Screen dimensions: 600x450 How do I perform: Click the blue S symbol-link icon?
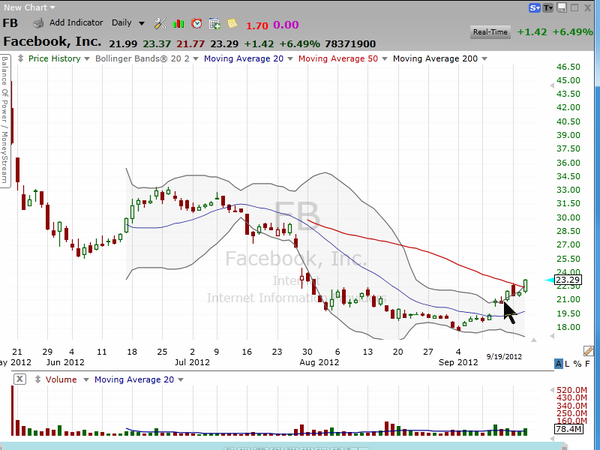pyautogui.click(x=534, y=8)
